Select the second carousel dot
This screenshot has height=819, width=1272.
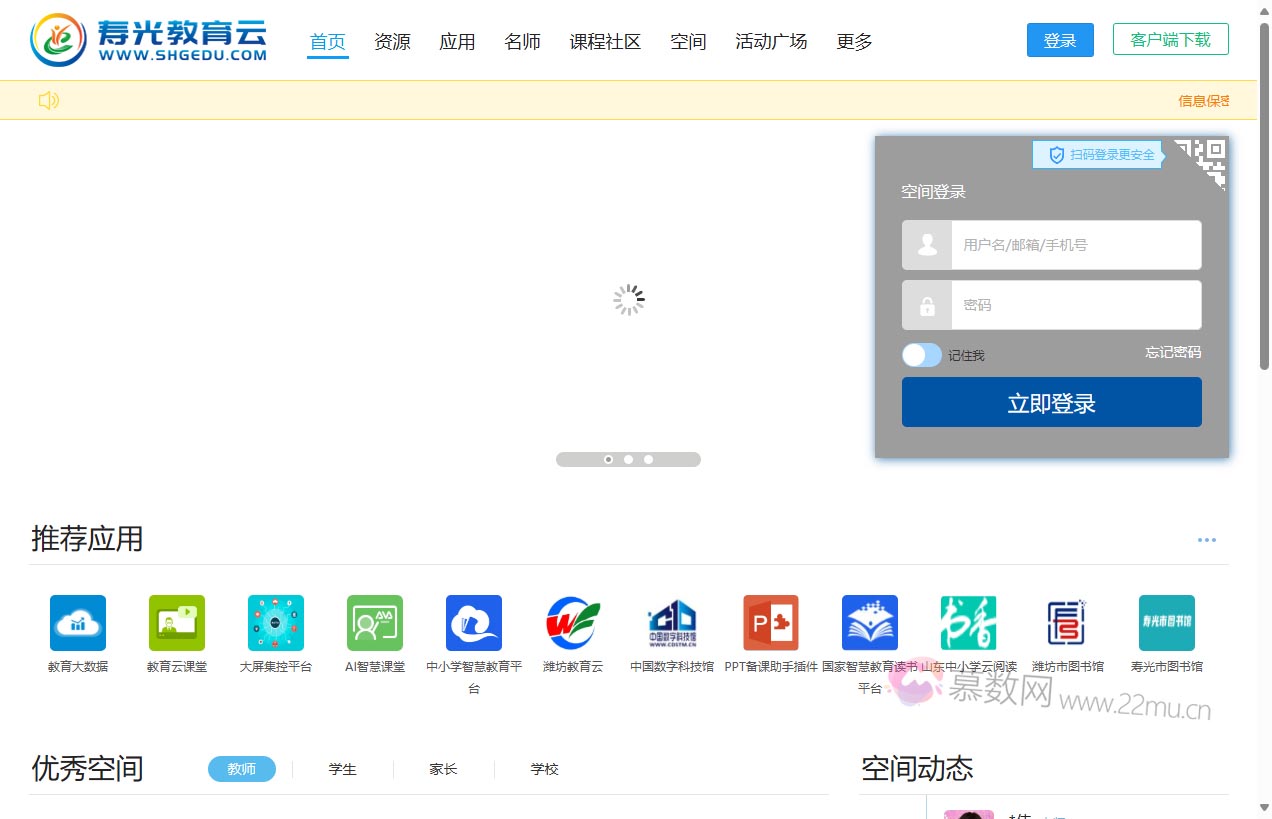click(x=628, y=460)
